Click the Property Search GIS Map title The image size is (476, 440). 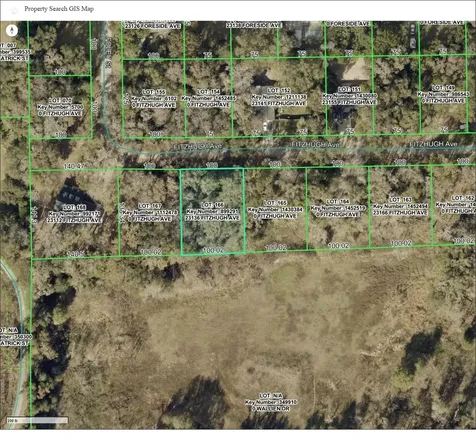coord(59,9)
